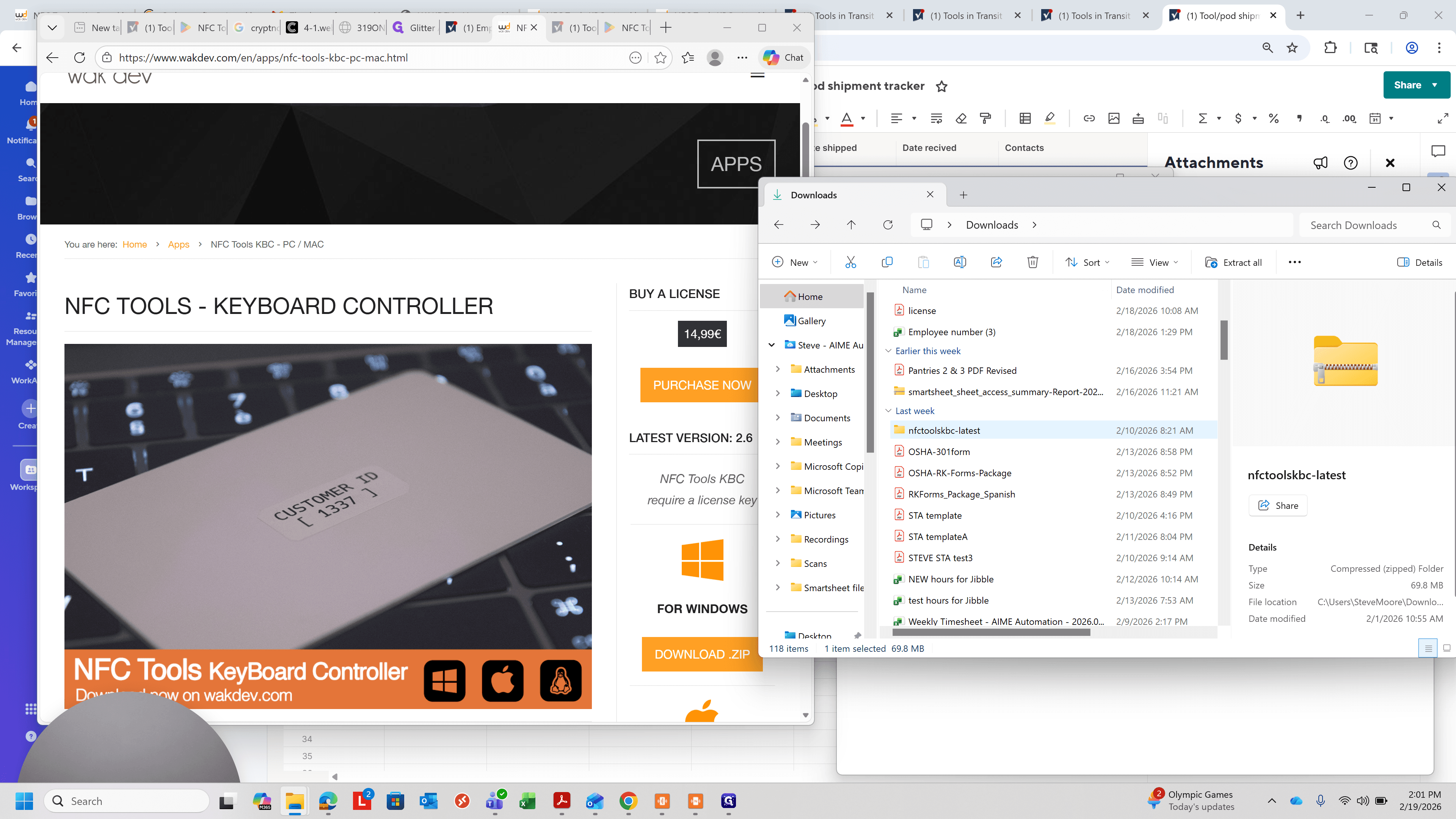The image size is (1456, 819).
Task: Open the New dropdown in File Explorer
Action: (795, 262)
